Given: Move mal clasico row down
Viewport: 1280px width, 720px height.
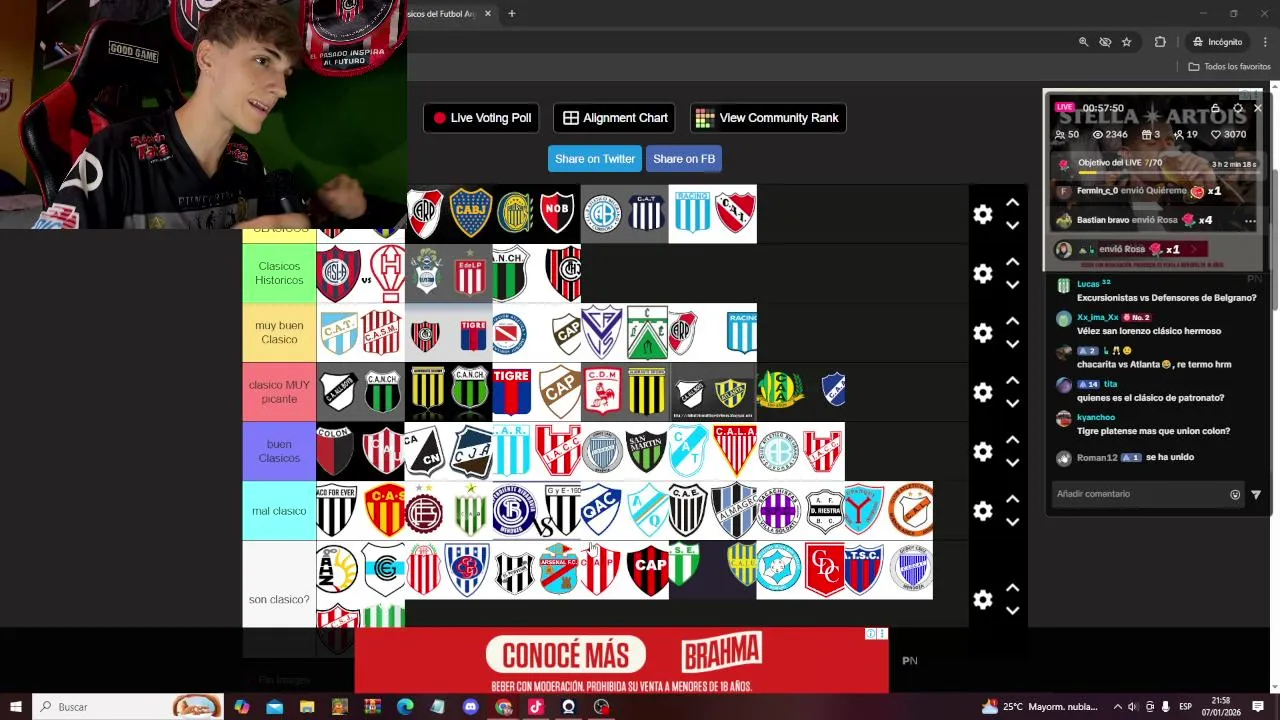Looking at the screenshot, I should [1012, 522].
